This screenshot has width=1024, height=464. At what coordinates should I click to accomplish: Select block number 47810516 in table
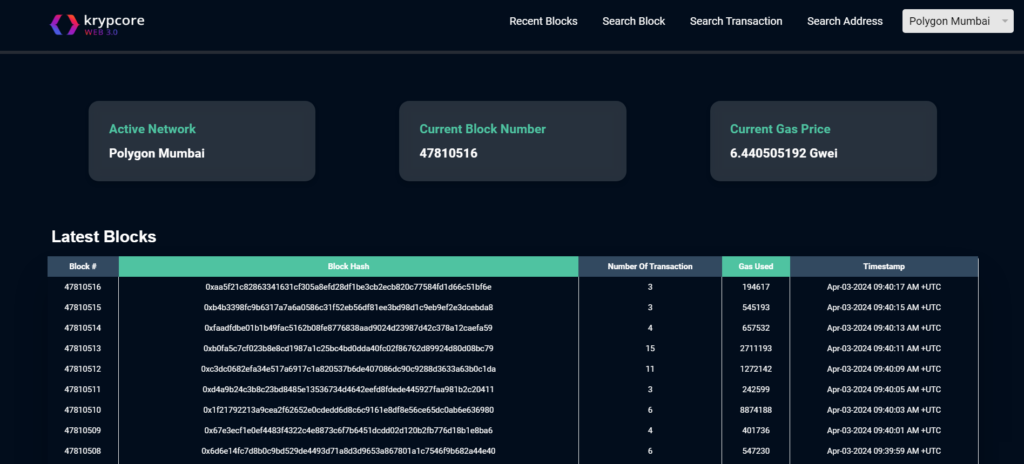coord(83,287)
